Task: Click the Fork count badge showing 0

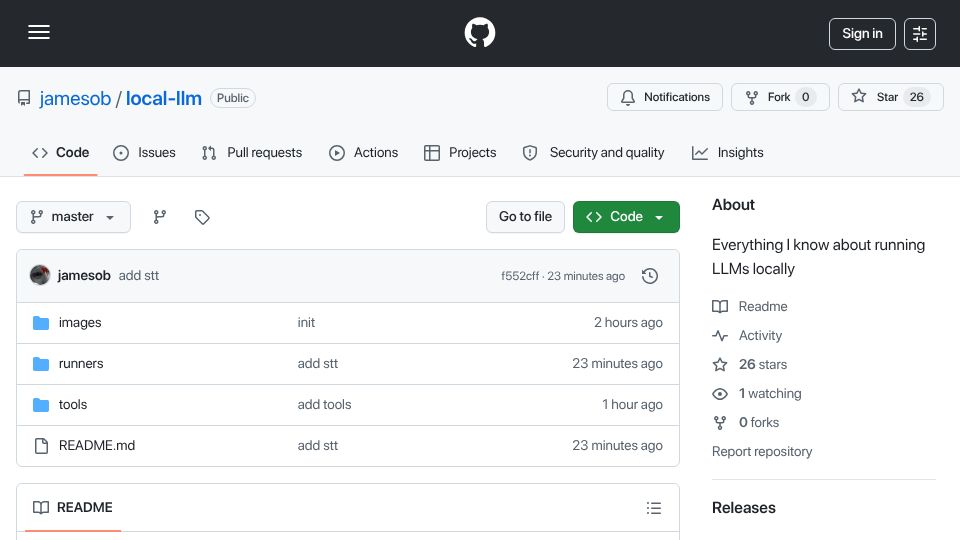Action: click(806, 97)
